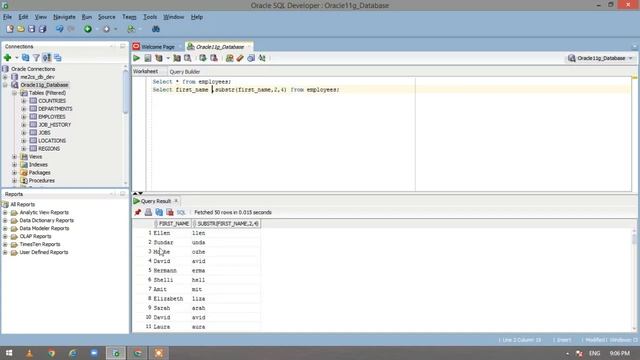Click the Delete row icon in Query Result
640x360 pixels.
(x=170, y=212)
